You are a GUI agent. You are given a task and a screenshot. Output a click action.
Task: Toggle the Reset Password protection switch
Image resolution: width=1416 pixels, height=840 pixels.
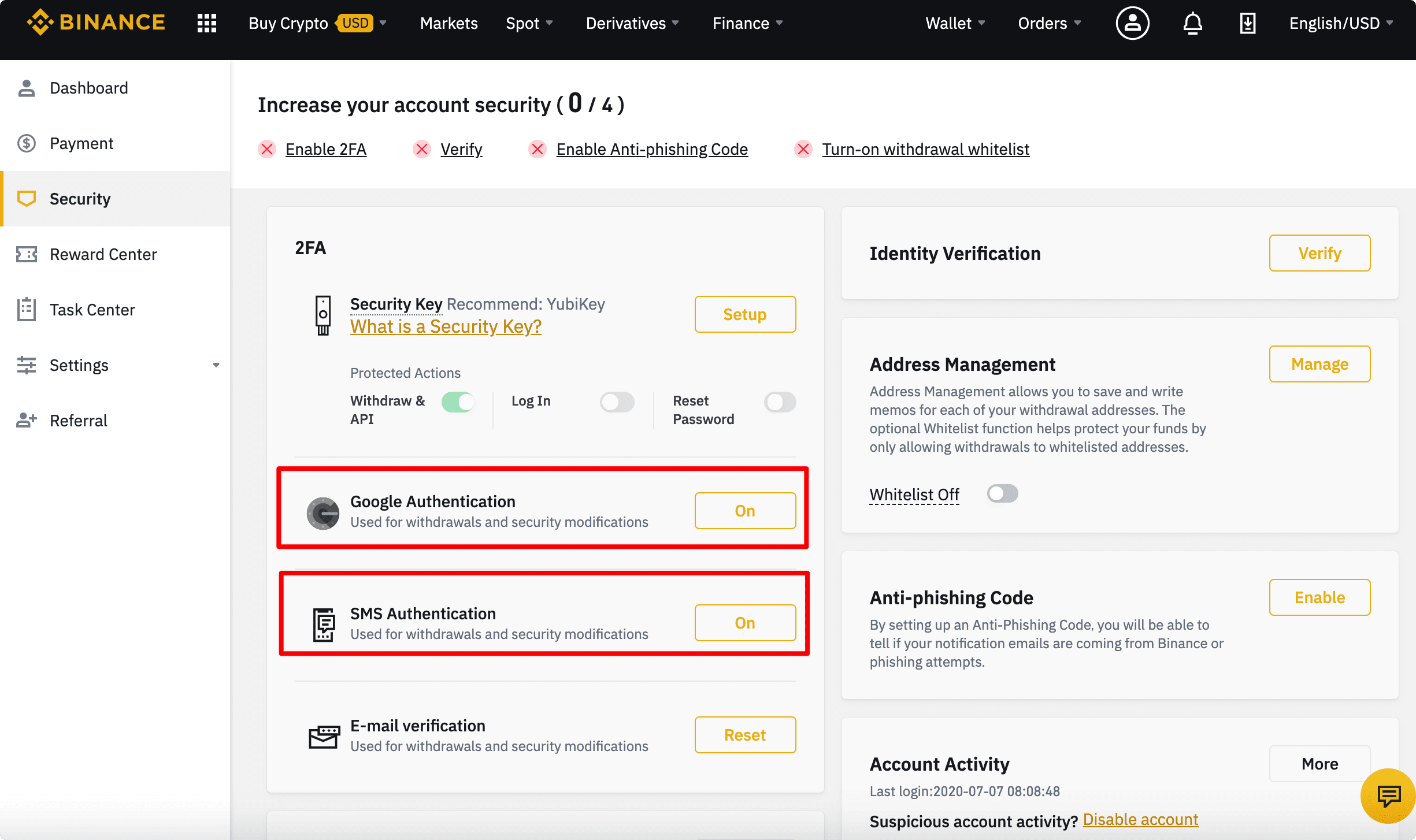click(x=780, y=400)
